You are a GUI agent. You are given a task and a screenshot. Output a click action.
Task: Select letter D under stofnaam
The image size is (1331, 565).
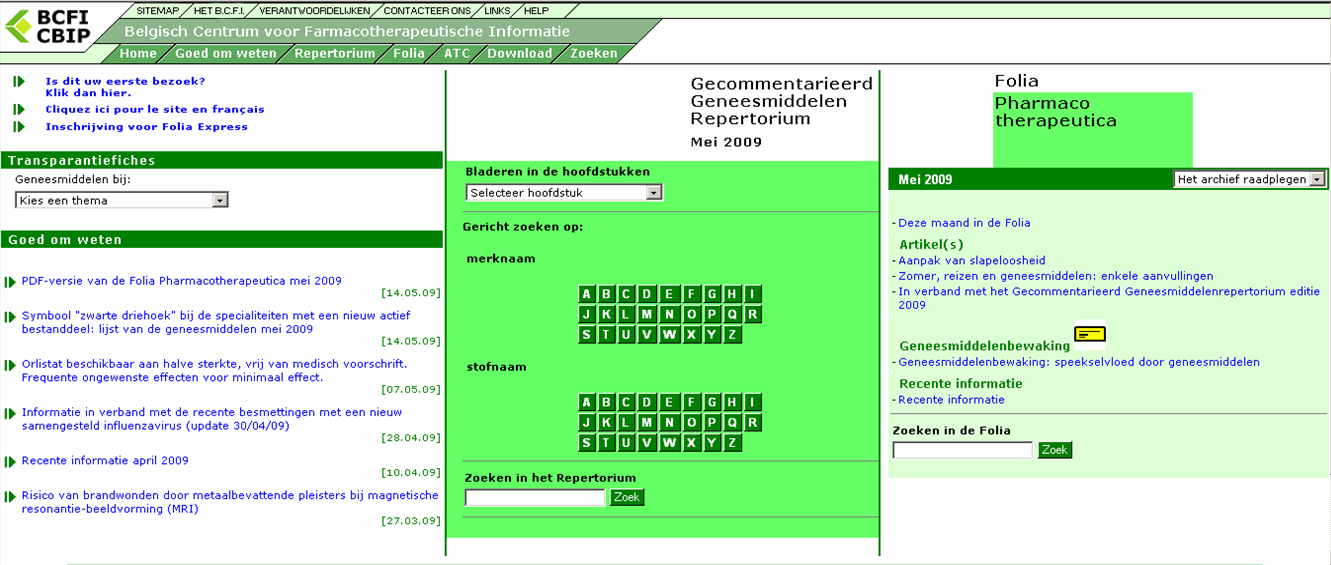(x=649, y=402)
